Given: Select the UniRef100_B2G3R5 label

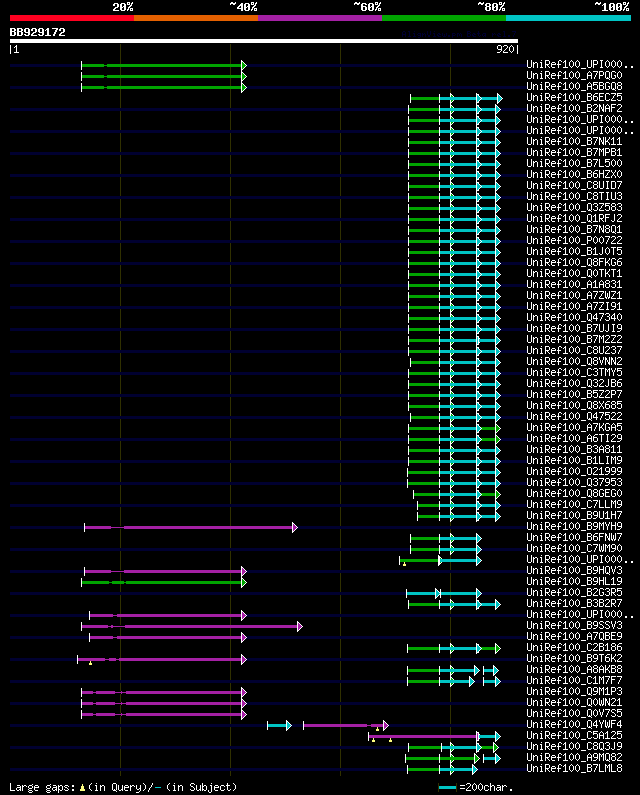Looking at the screenshot, I should pyautogui.click(x=574, y=593).
